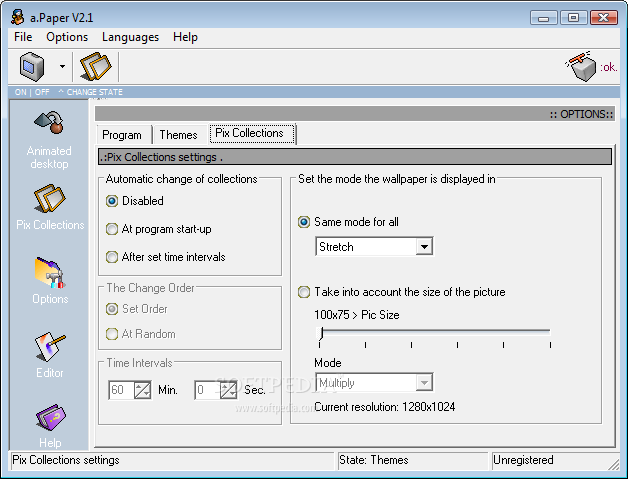Click the :: OPTIONS:: header label
This screenshot has height=479, width=628.
pos(581,115)
